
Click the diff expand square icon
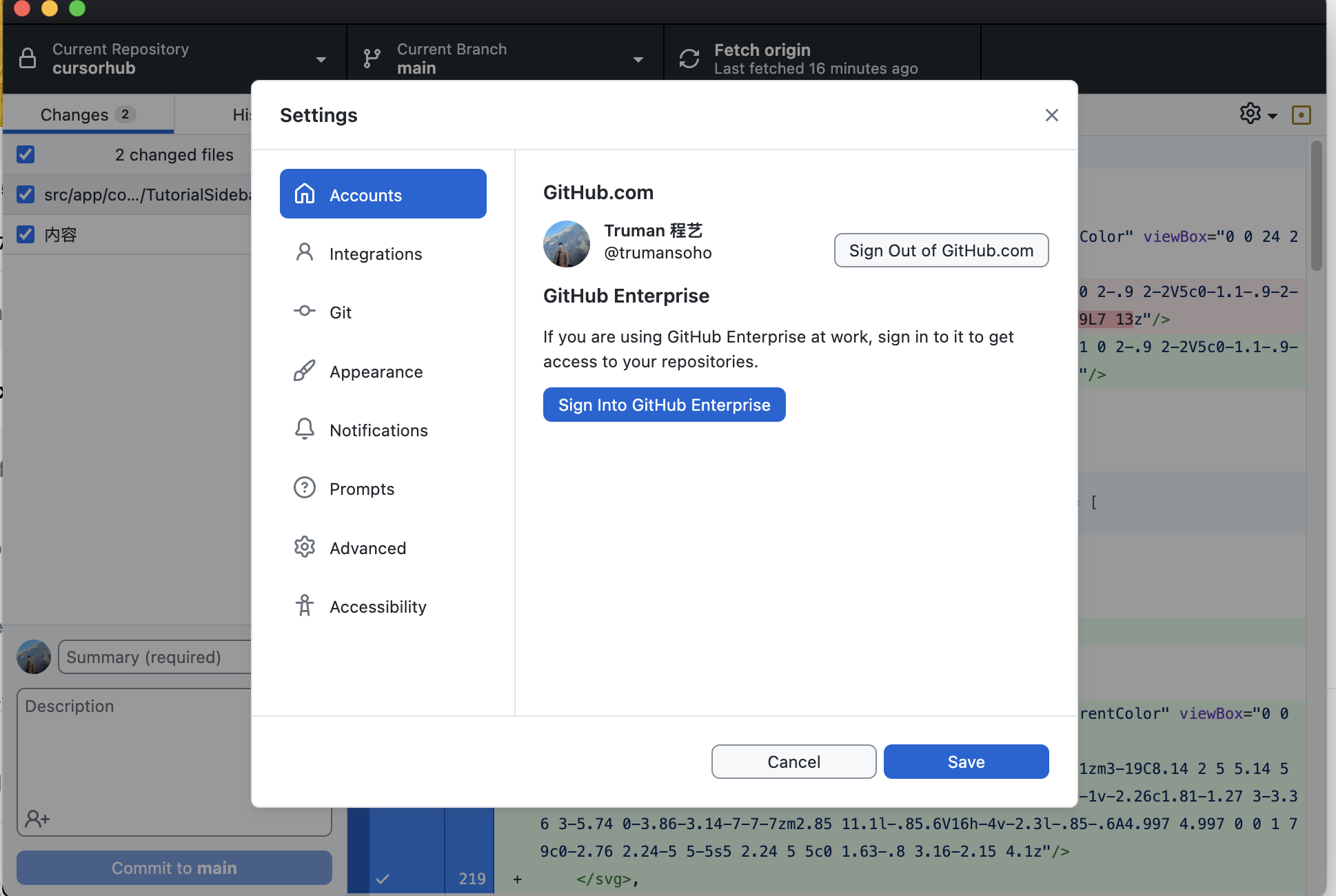(1301, 115)
